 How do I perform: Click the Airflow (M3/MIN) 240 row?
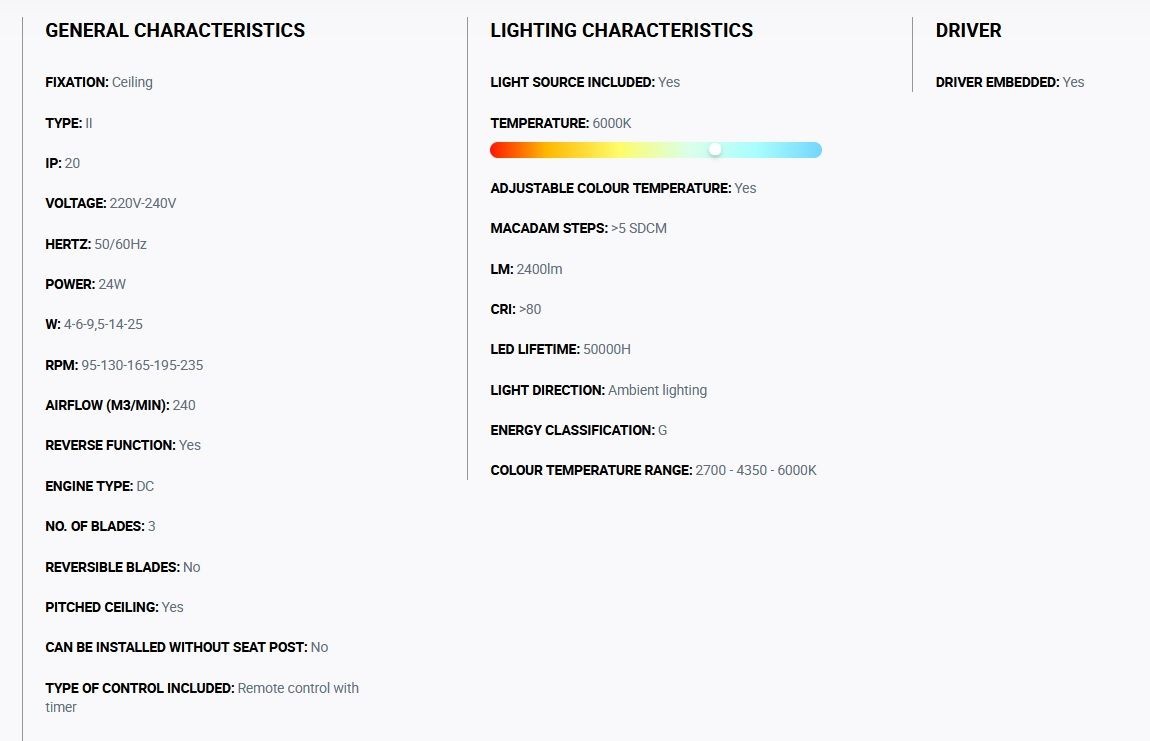(120, 405)
